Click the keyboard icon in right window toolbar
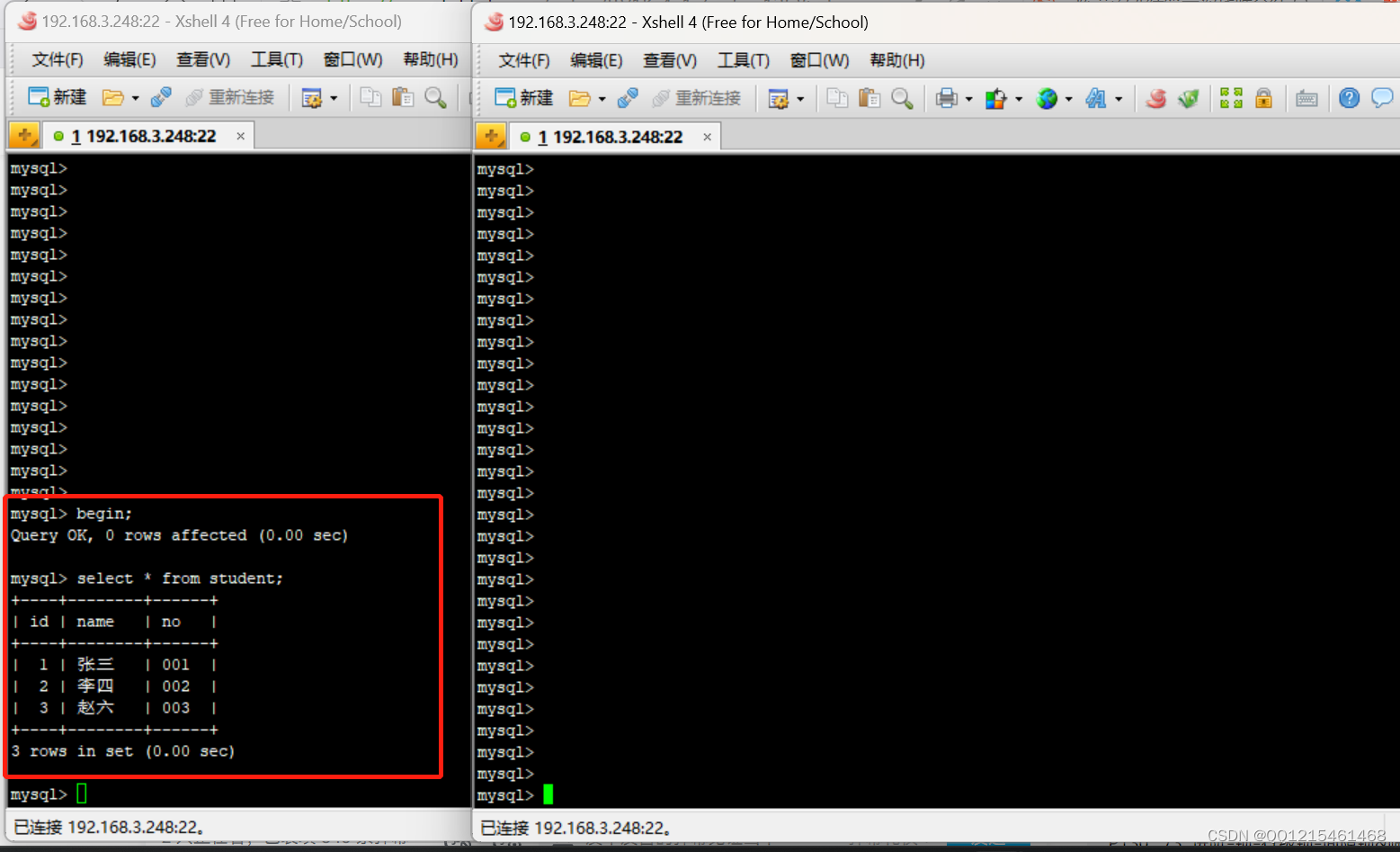1400x852 pixels. coord(1306,98)
